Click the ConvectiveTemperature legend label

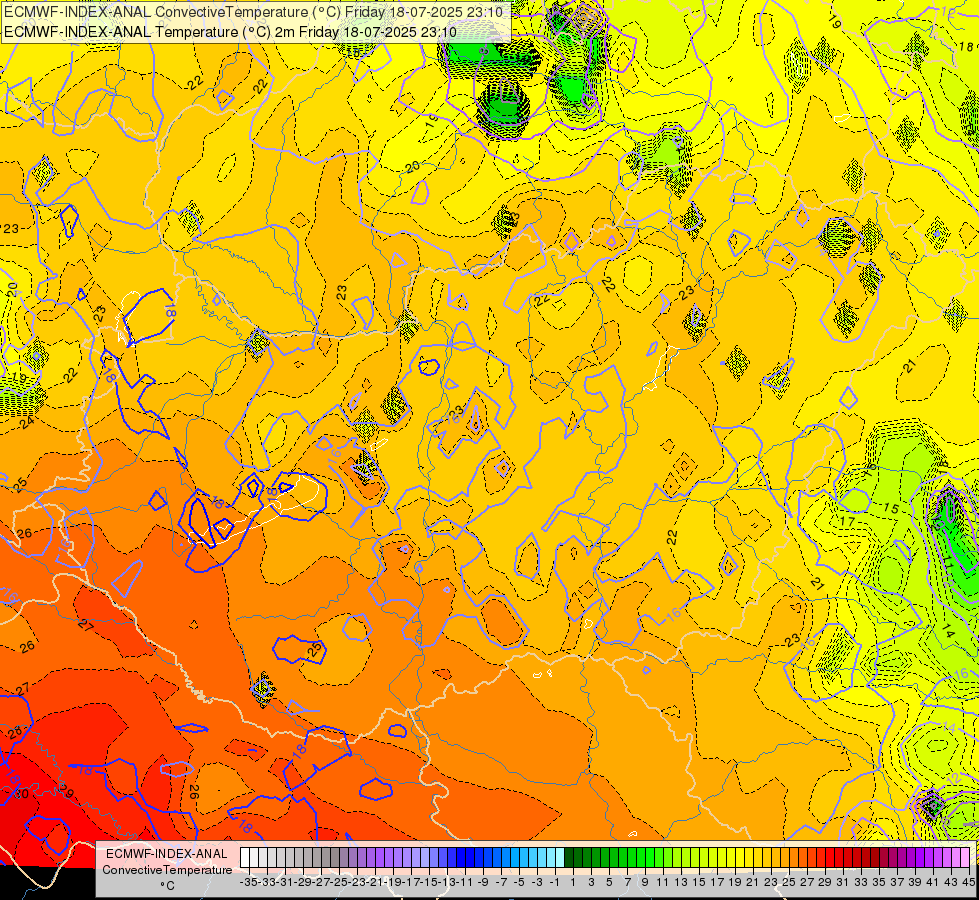point(167,869)
